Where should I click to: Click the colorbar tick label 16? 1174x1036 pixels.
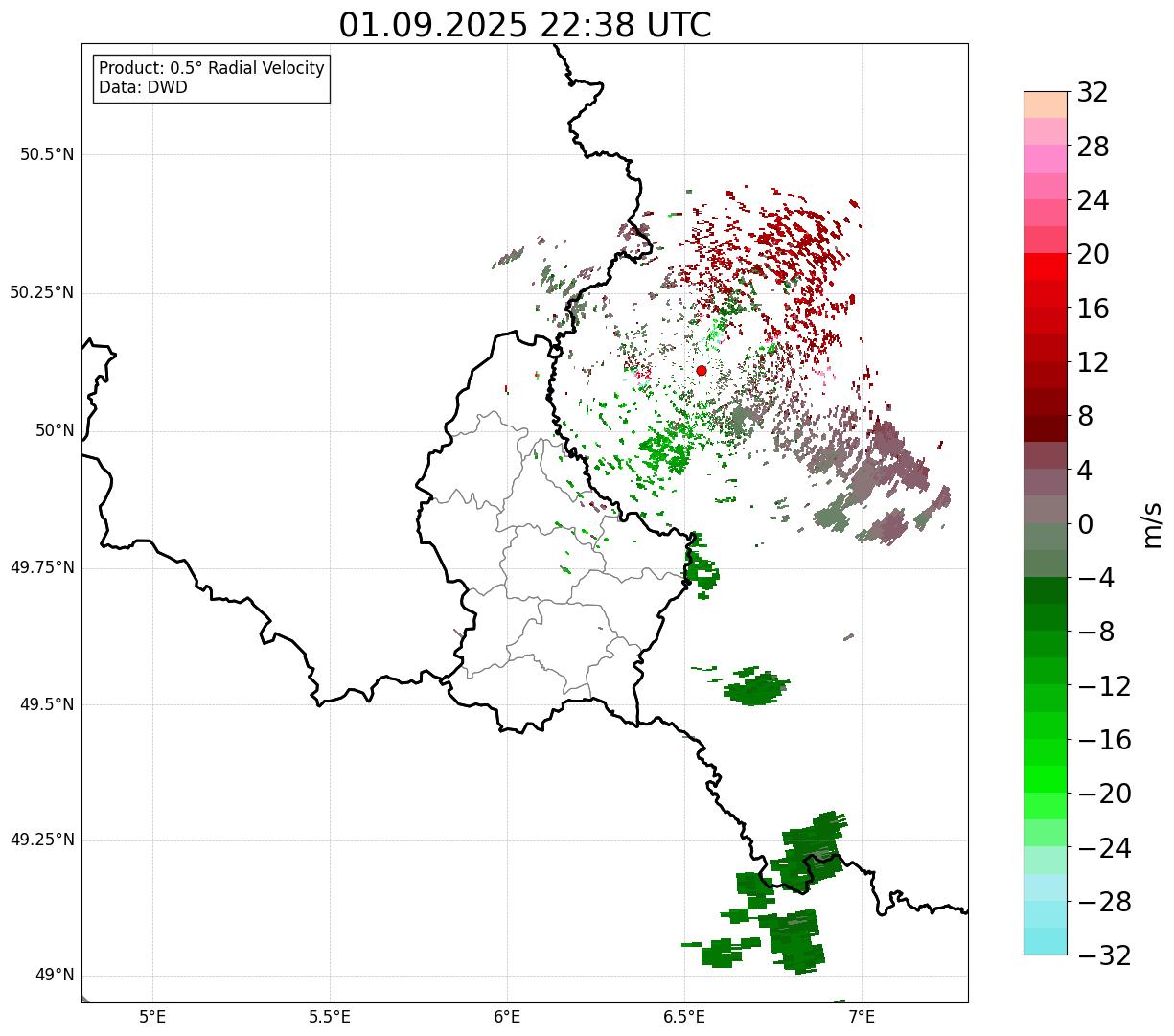point(1093,309)
